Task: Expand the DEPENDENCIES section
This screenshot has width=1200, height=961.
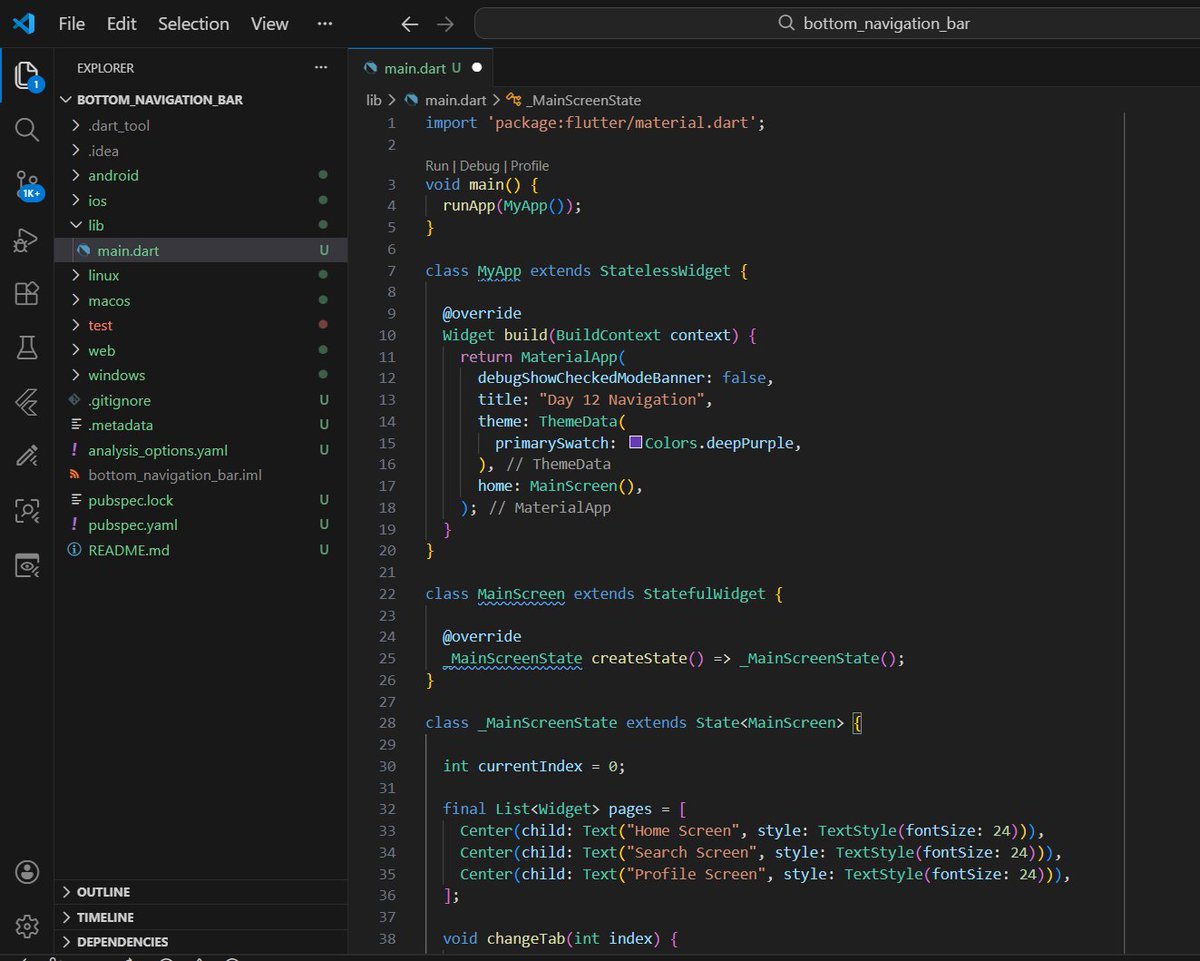Action: click(122, 942)
